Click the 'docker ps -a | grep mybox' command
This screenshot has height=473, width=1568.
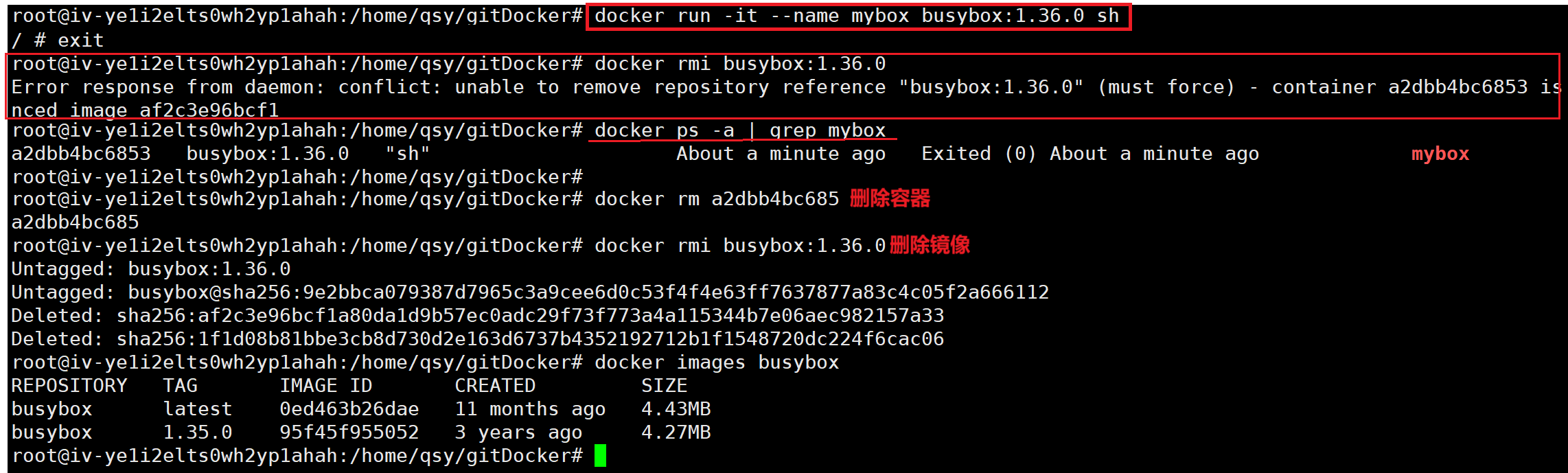[740, 130]
